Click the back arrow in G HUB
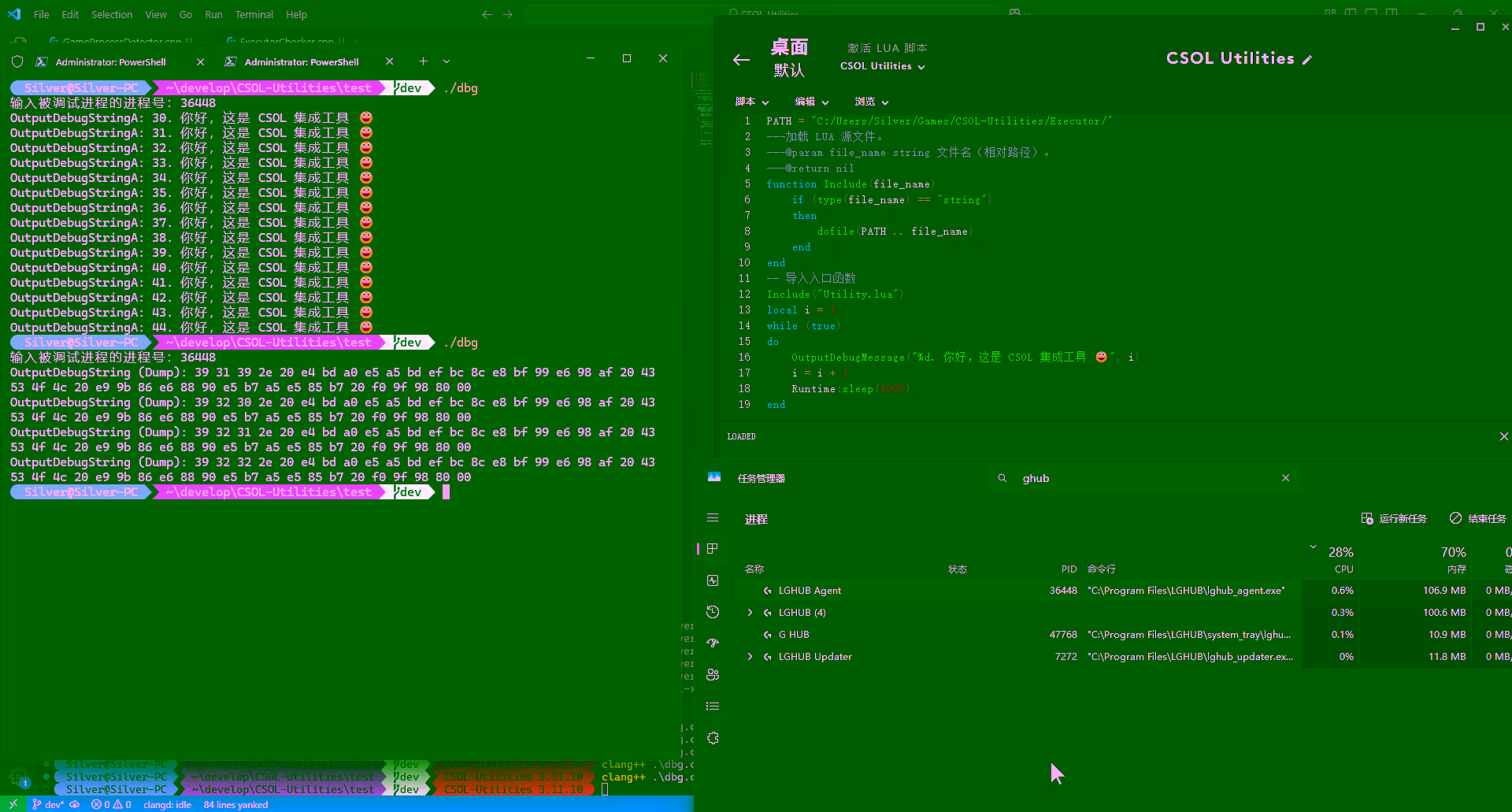Viewport: 1512px width, 812px height. point(741,60)
